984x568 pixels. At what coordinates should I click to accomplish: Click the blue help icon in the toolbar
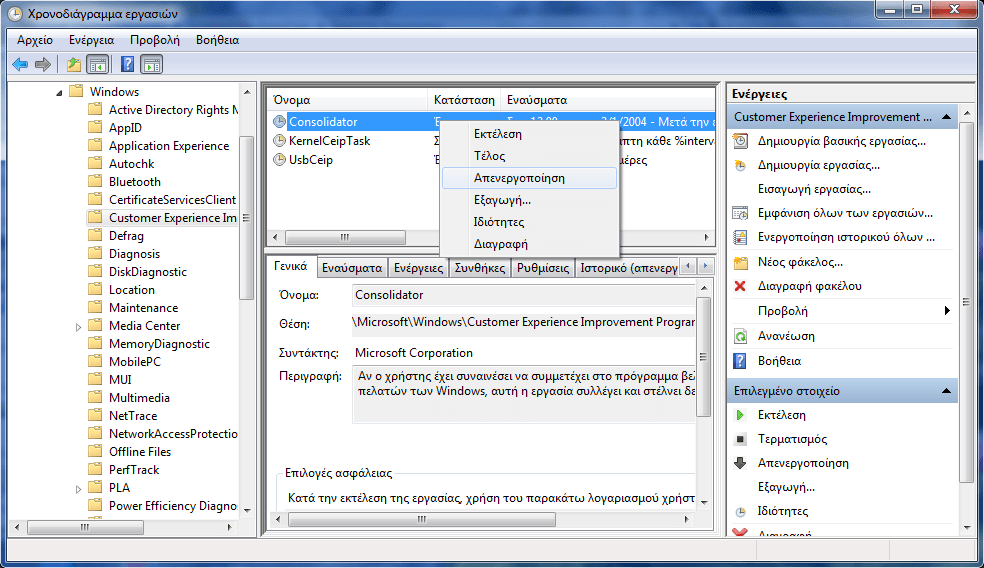click(x=127, y=65)
